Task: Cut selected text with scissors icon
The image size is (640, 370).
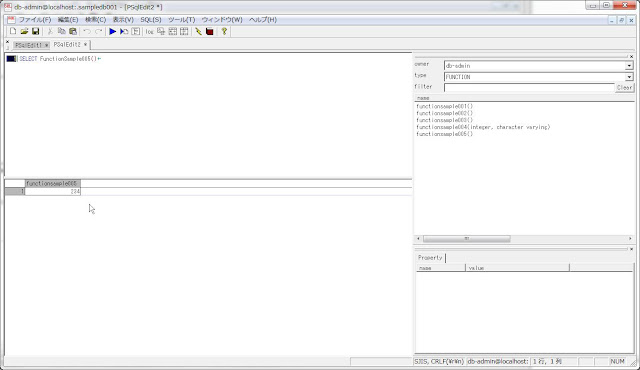Action: pos(50,31)
